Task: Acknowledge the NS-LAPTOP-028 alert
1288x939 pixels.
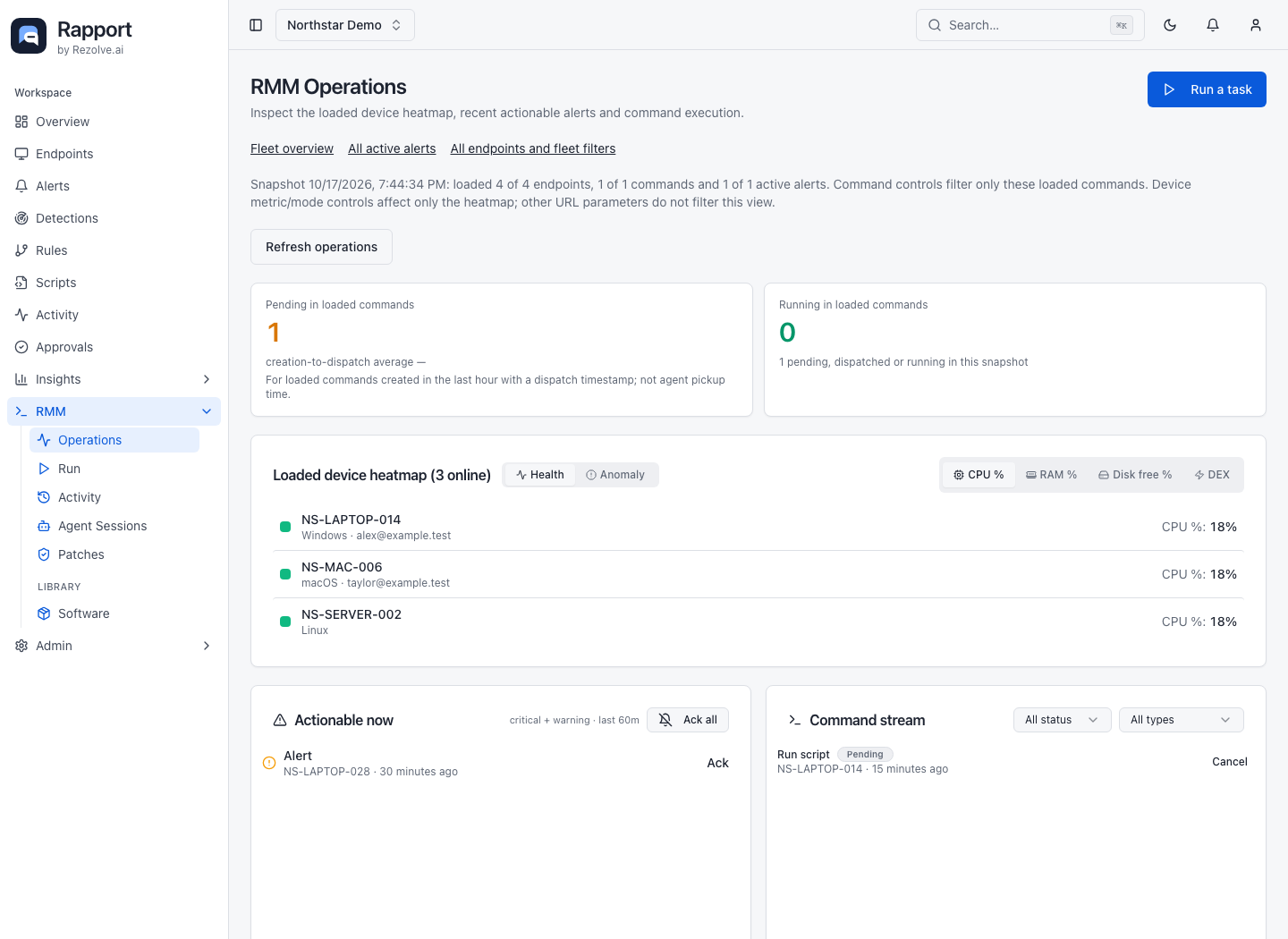Action: (718, 763)
